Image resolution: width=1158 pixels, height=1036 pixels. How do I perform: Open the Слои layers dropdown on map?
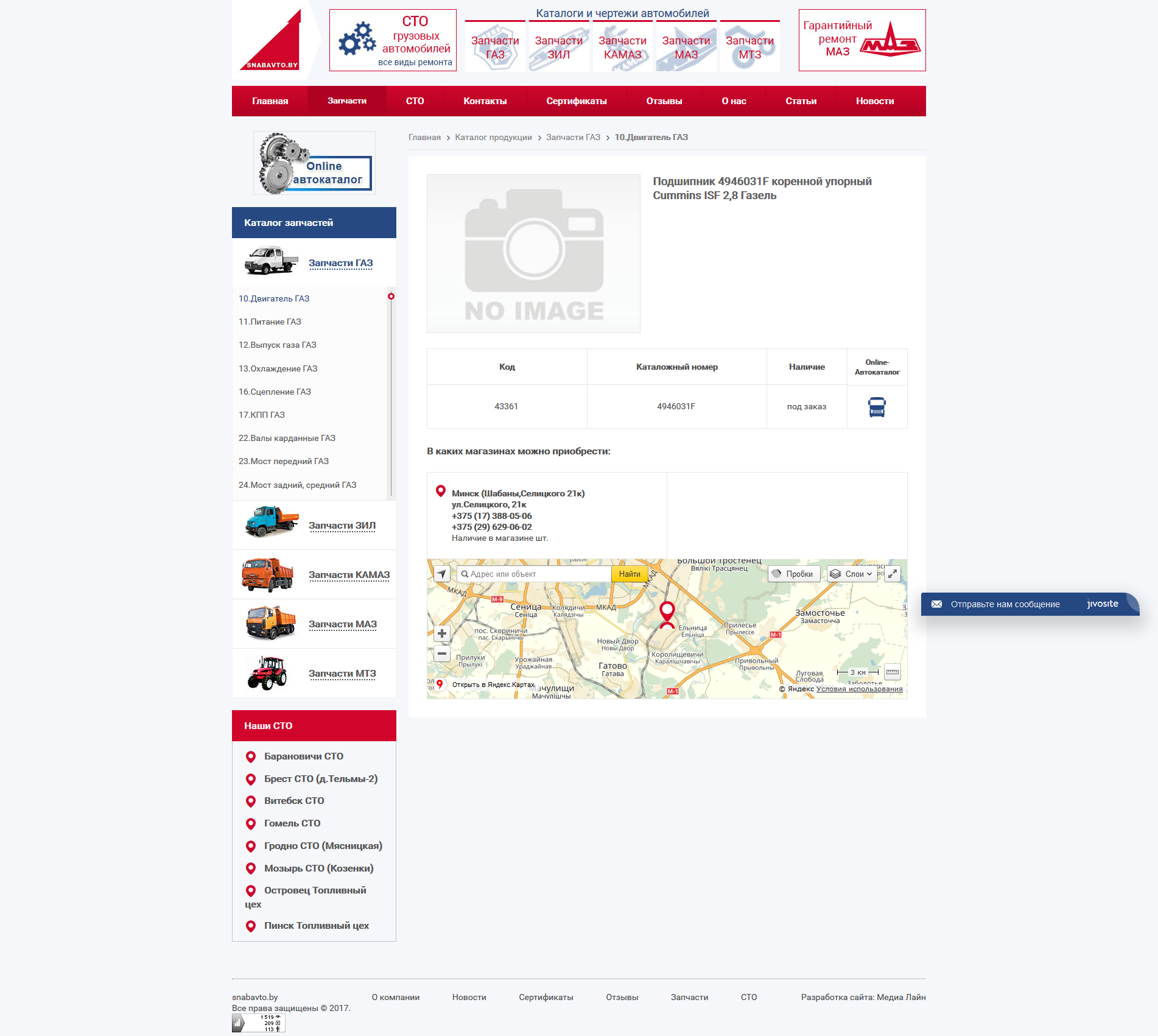852,574
